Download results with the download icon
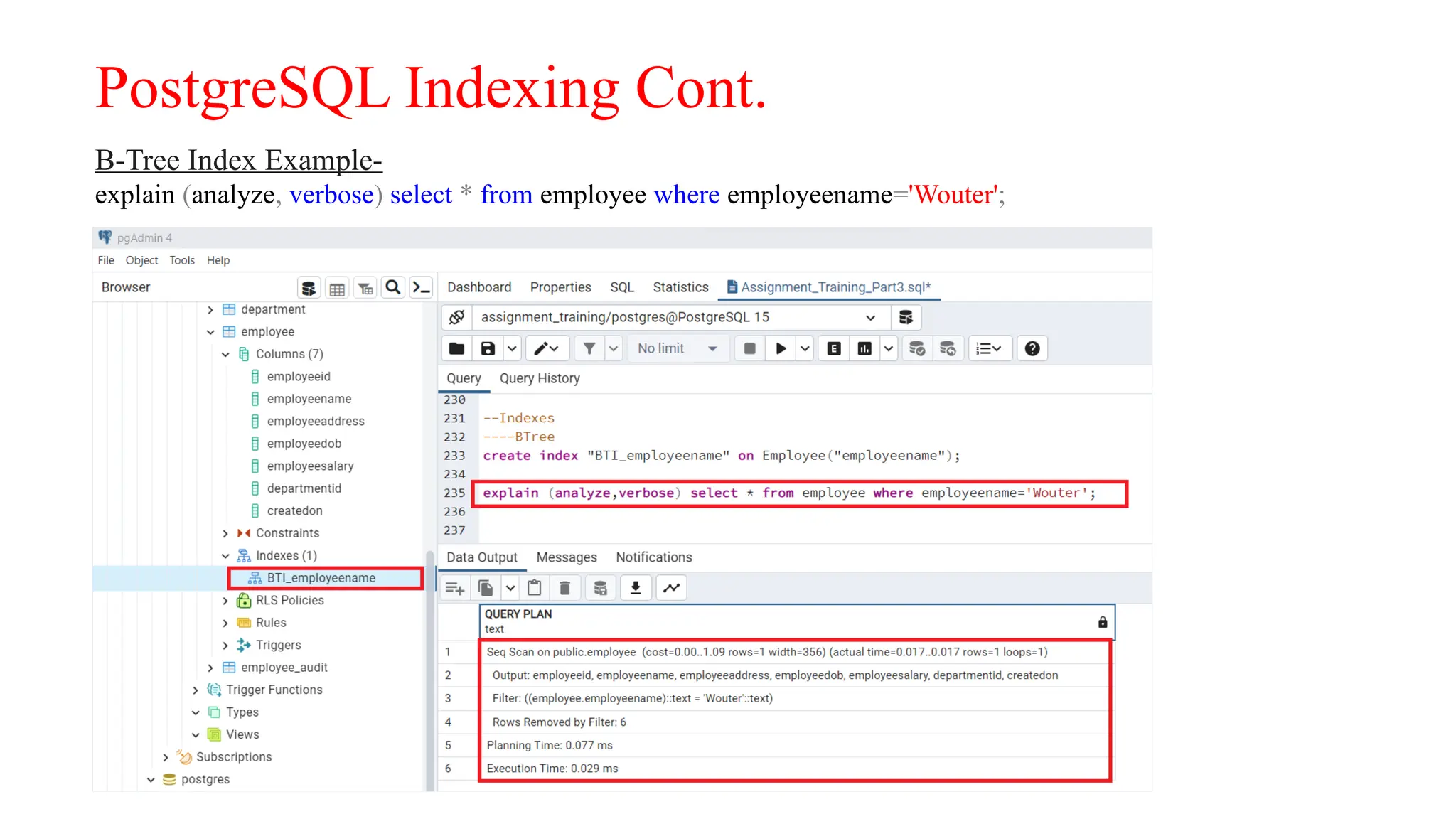 click(x=636, y=588)
